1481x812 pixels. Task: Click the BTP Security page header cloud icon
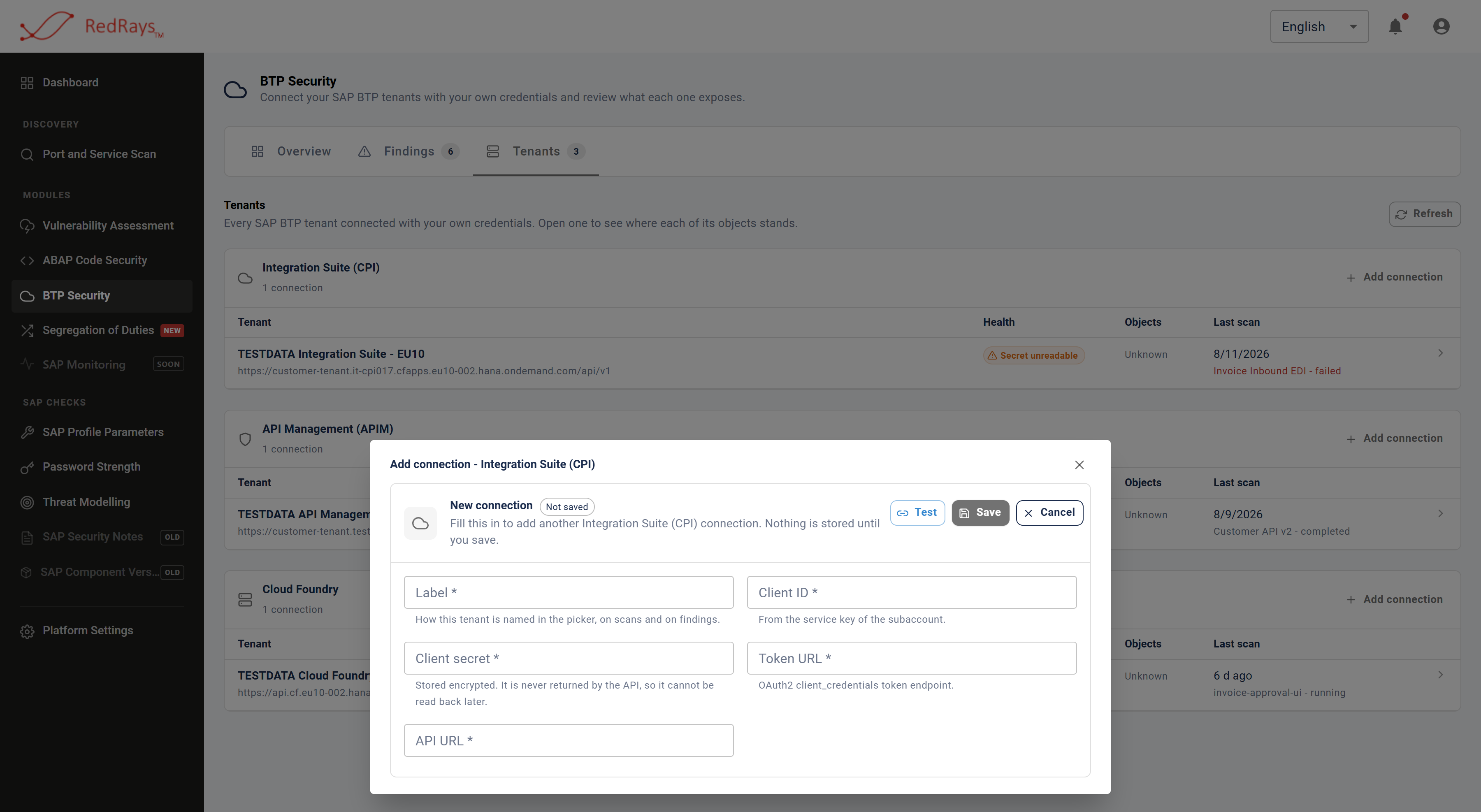[x=235, y=90]
